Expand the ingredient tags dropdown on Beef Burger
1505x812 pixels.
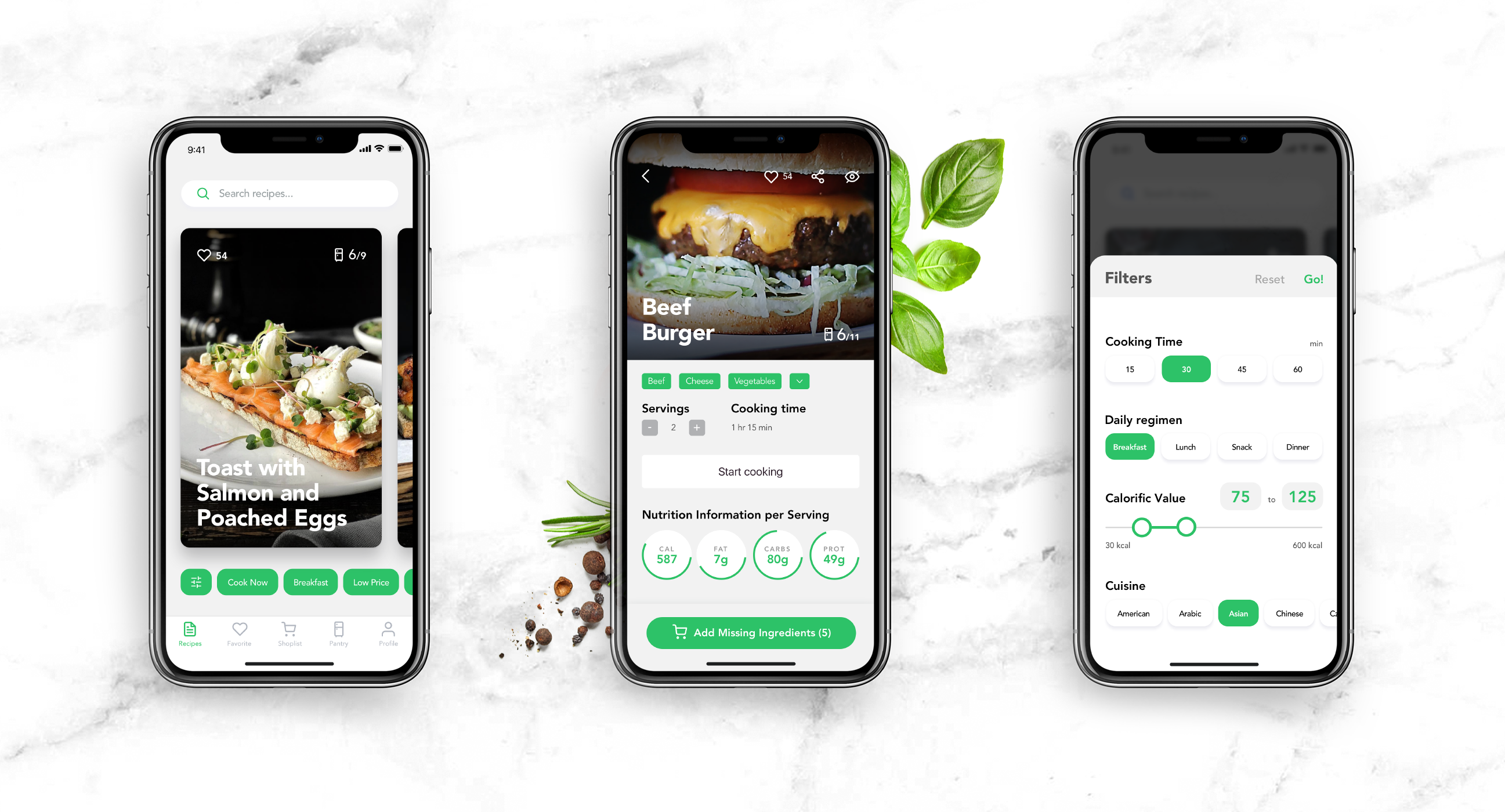(799, 380)
